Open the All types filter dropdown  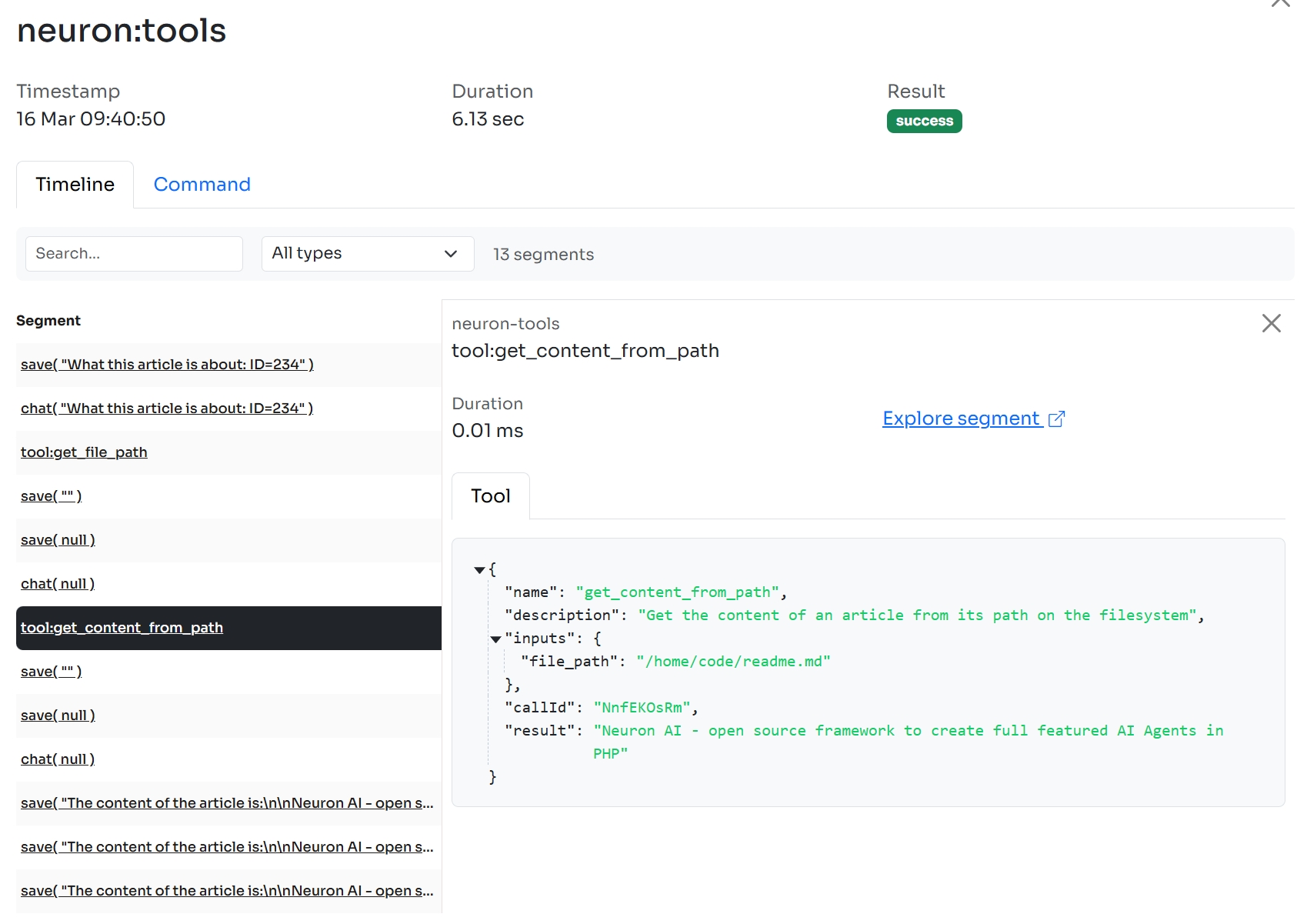coord(367,254)
